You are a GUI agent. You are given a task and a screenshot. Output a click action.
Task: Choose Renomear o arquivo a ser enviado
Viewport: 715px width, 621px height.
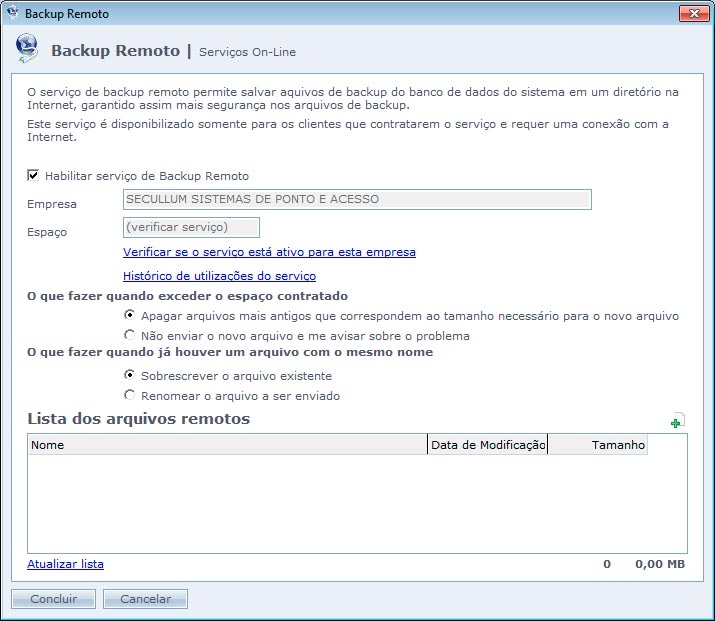pos(130,396)
